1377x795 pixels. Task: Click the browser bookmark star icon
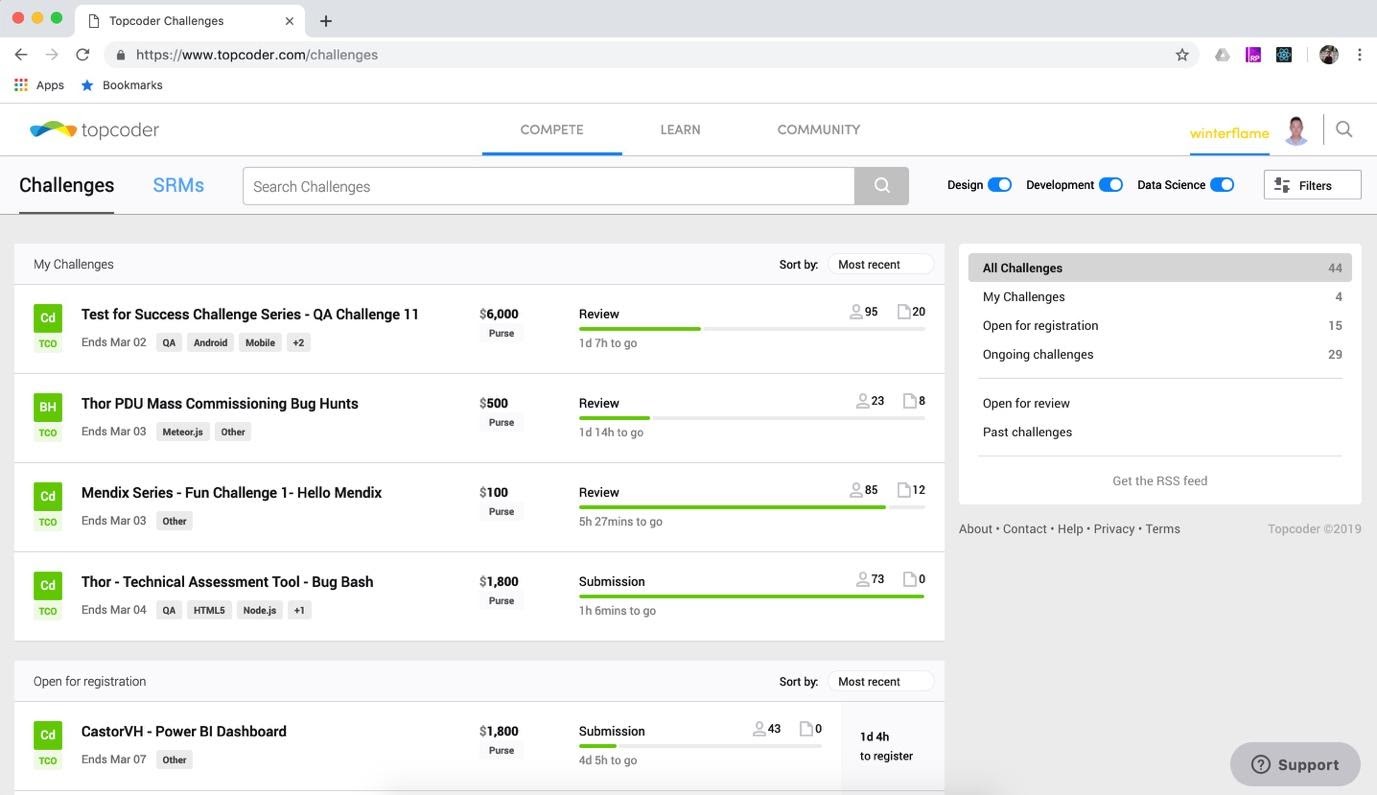coord(1182,55)
